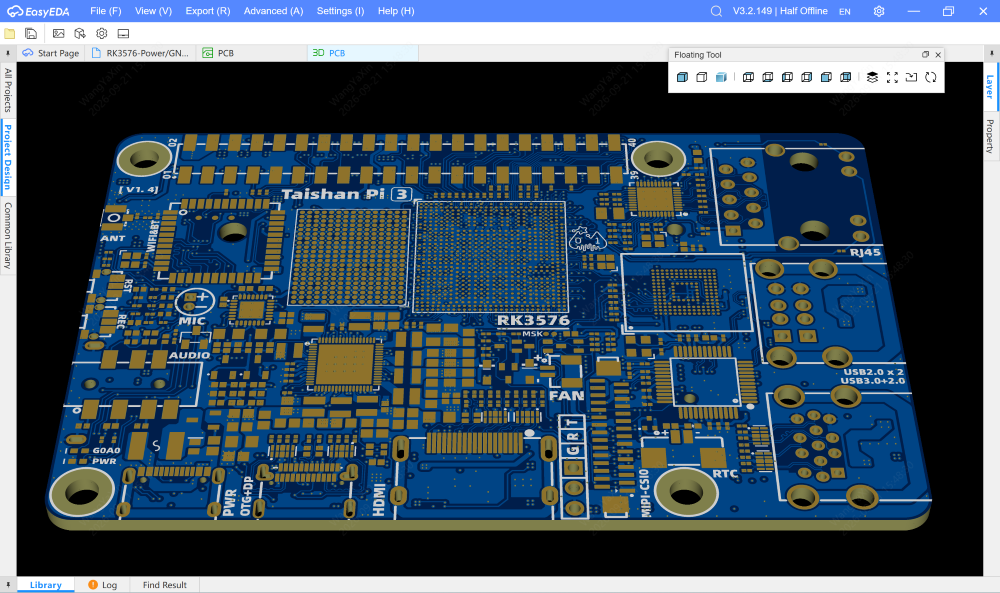Click the EasyEDA logo
The height and width of the screenshot is (593, 1000).
pyautogui.click(x=38, y=11)
